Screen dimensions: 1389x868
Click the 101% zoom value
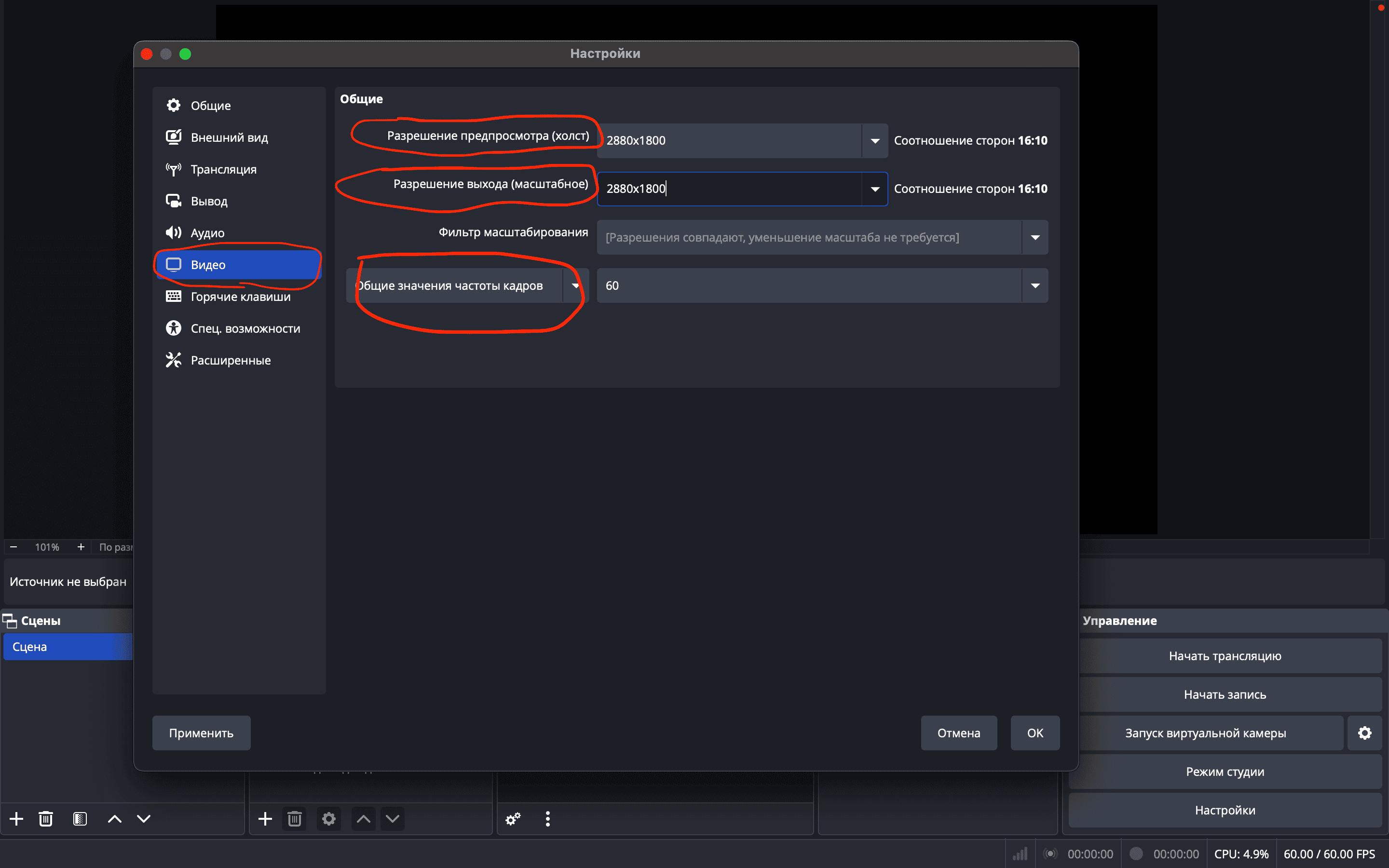click(47, 547)
